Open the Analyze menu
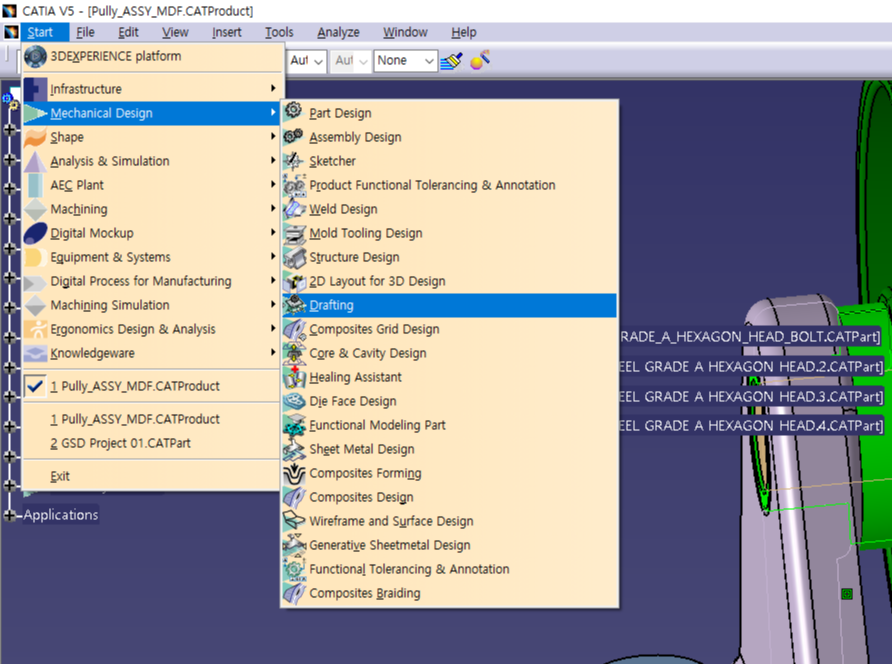Screen dimensions: 892x664 click(x=338, y=32)
